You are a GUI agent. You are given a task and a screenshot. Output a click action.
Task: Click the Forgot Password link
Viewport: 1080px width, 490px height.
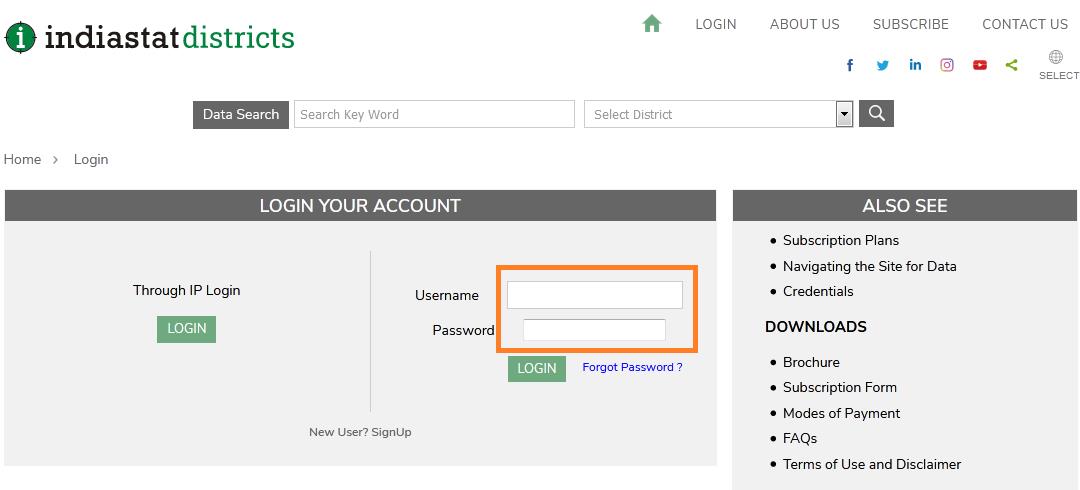tap(632, 367)
